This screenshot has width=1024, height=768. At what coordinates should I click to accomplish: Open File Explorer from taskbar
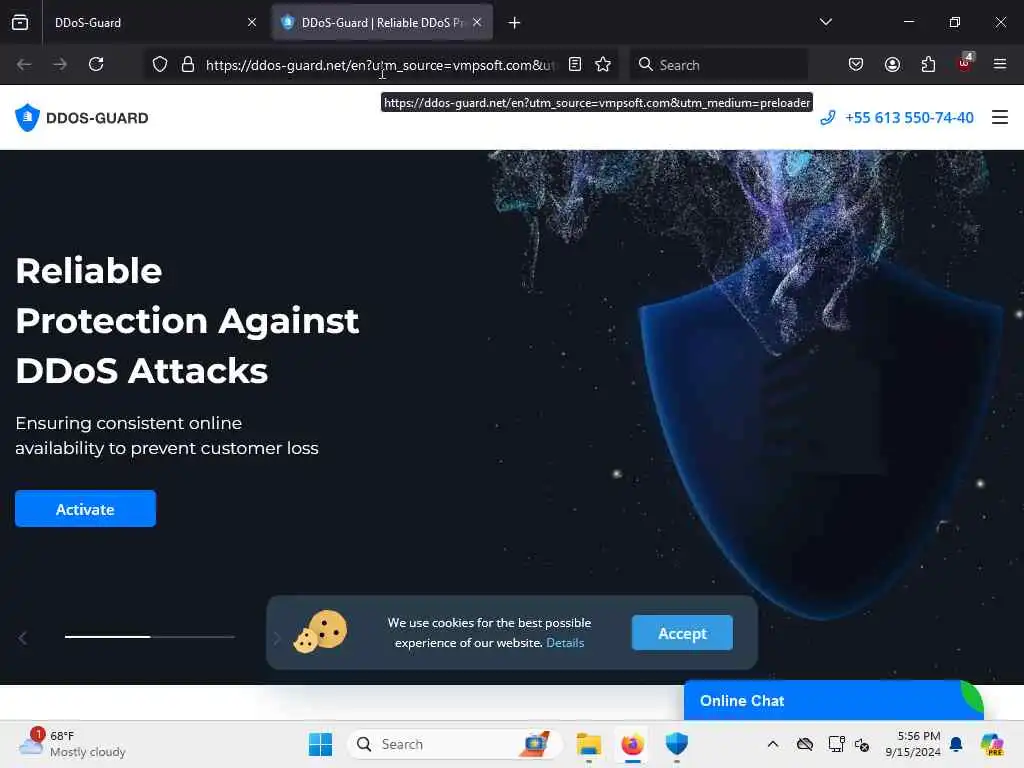[588, 744]
